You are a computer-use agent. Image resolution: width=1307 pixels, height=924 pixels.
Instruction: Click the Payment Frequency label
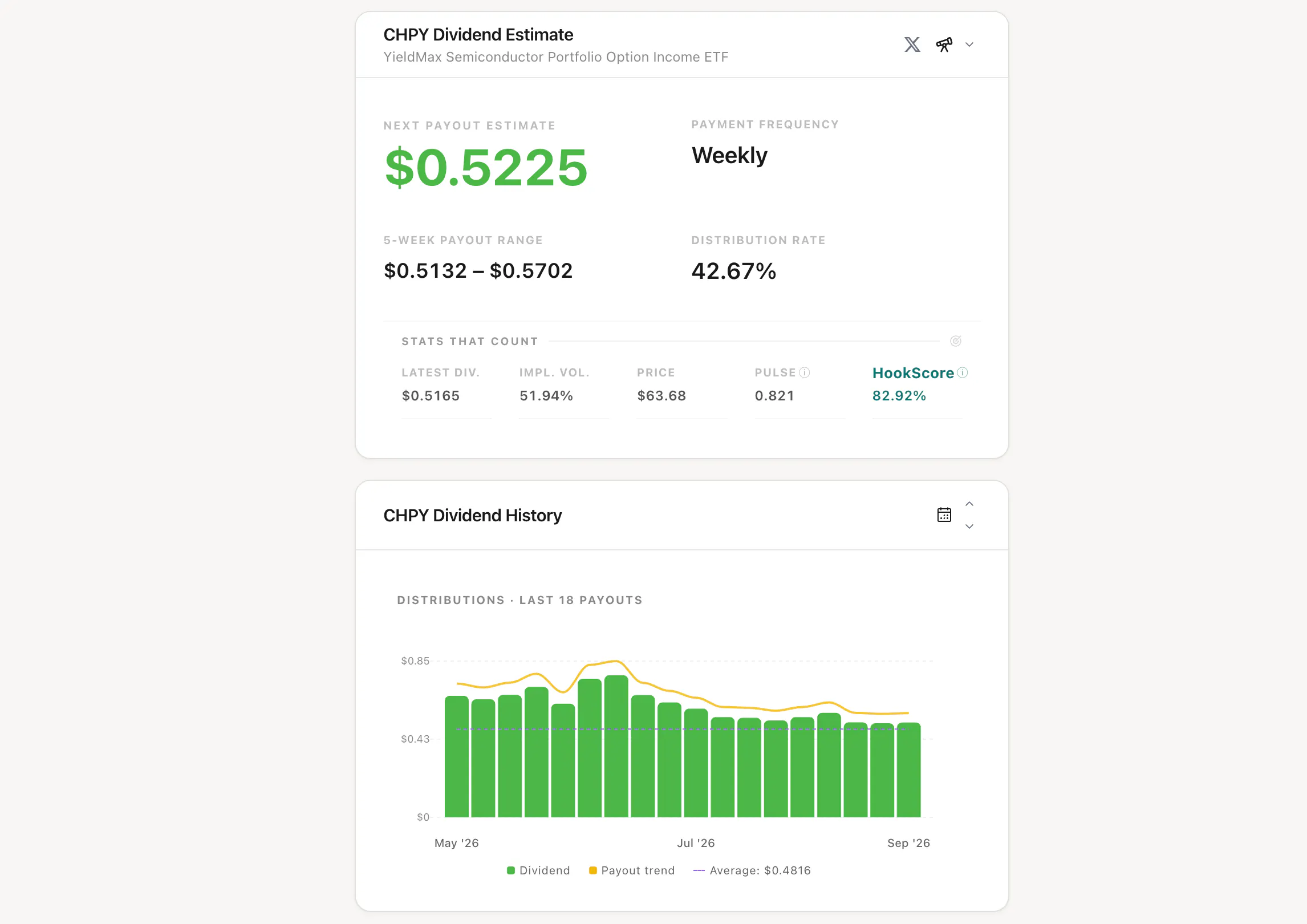(x=765, y=124)
